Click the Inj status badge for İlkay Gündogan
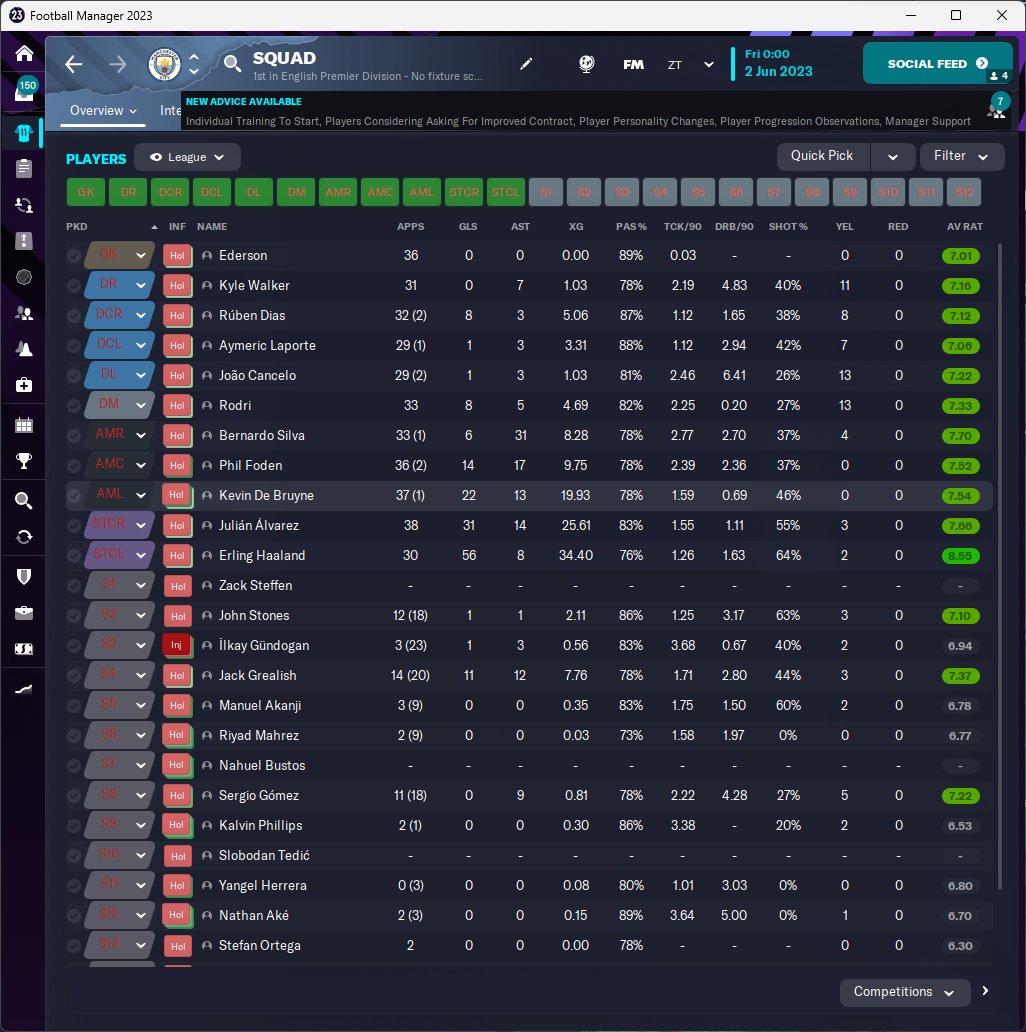This screenshot has height=1032, width=1026. tap(176, 645)
